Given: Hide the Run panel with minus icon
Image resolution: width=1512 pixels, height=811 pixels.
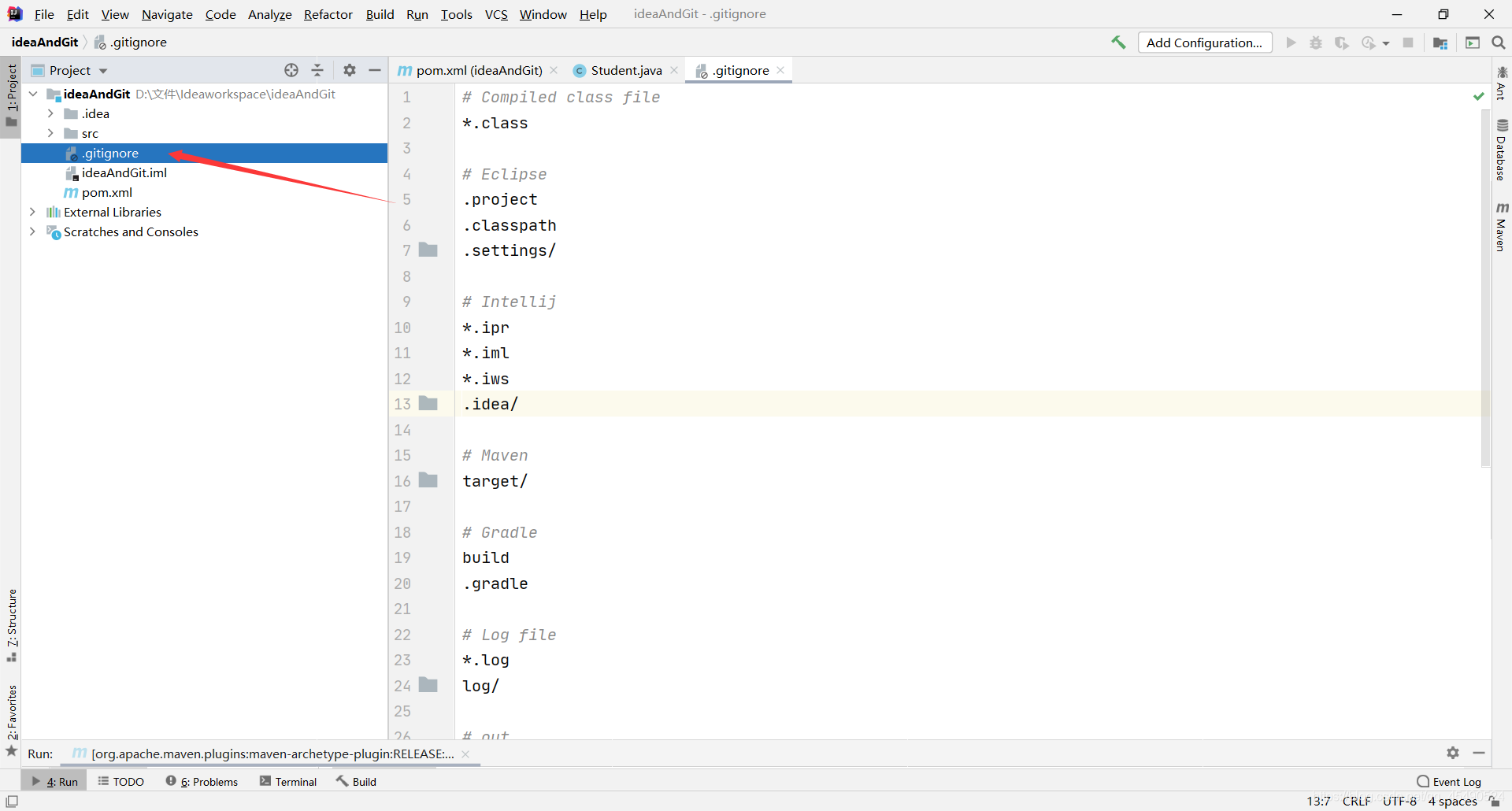Looking at the screenshot, I should (1479, 753).
